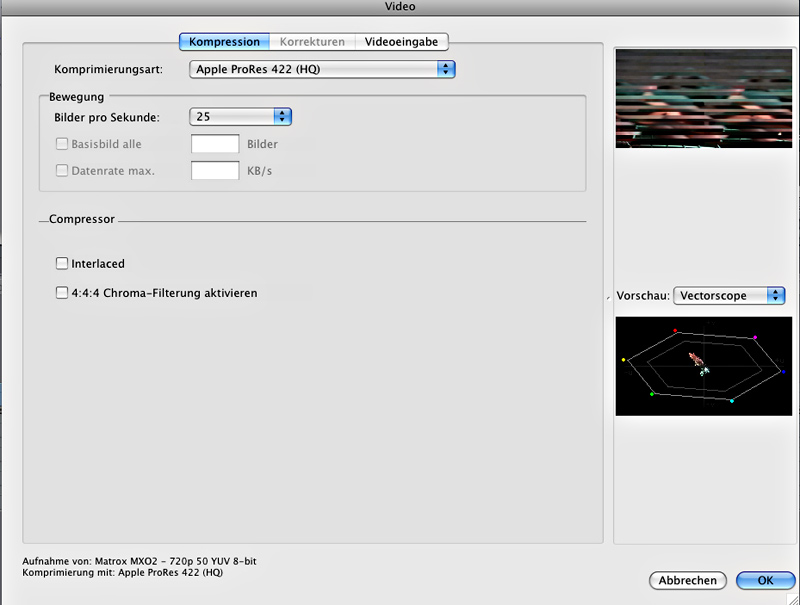Switch to the Kompression tab

coord(224,42)
